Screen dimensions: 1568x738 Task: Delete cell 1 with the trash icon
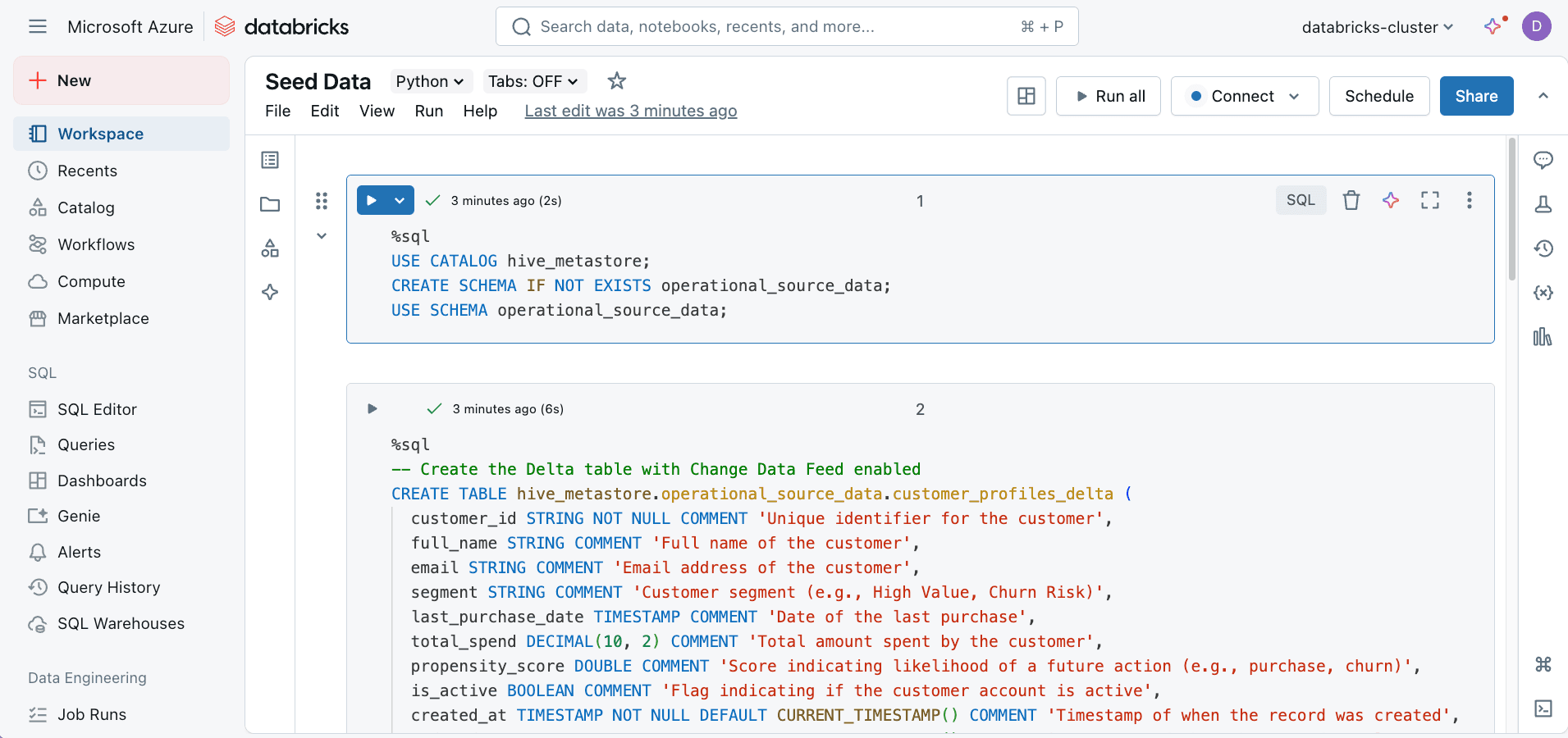[1351, 200]
